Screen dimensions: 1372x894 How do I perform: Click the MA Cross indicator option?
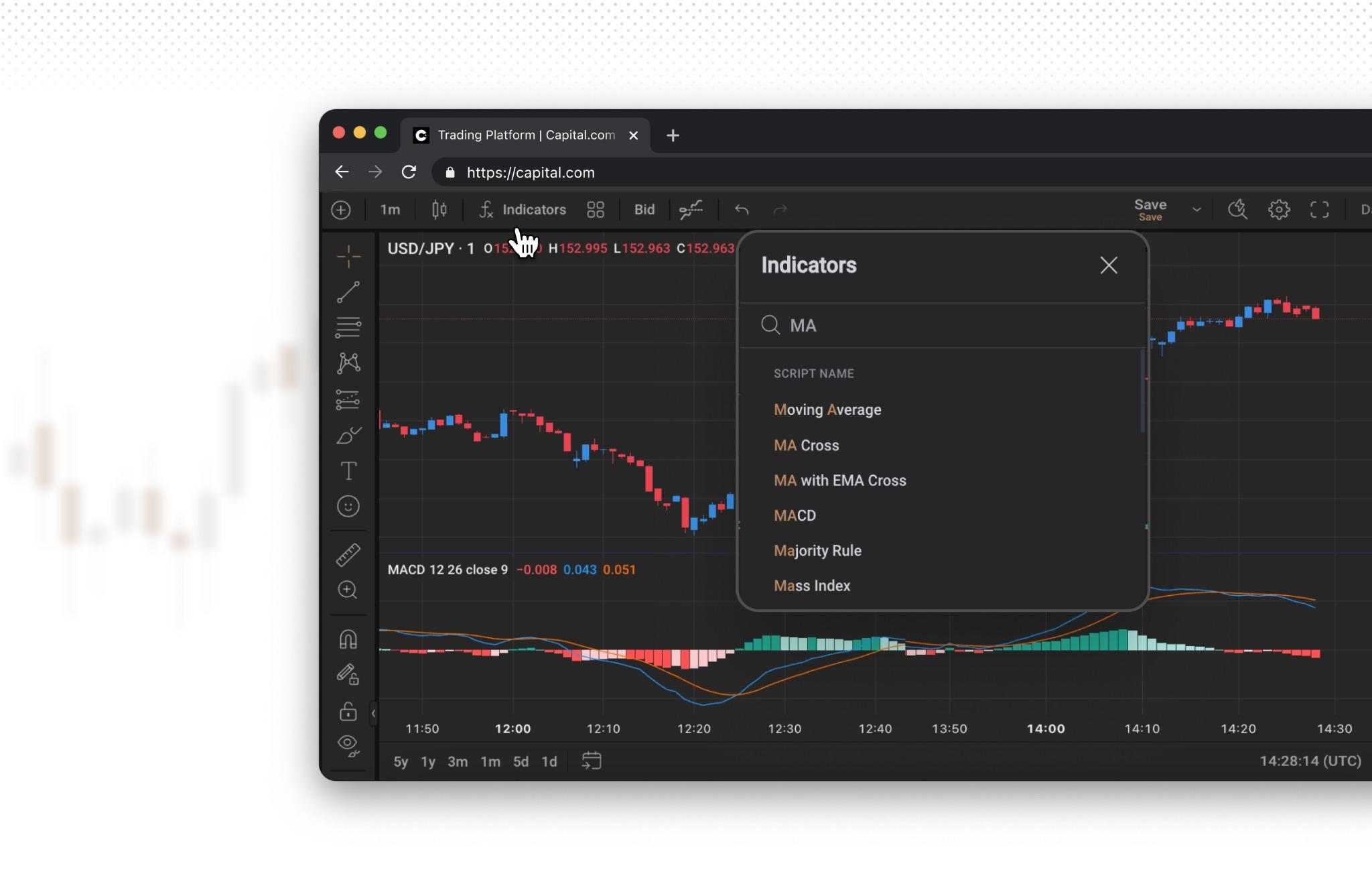tap(806, 445)
